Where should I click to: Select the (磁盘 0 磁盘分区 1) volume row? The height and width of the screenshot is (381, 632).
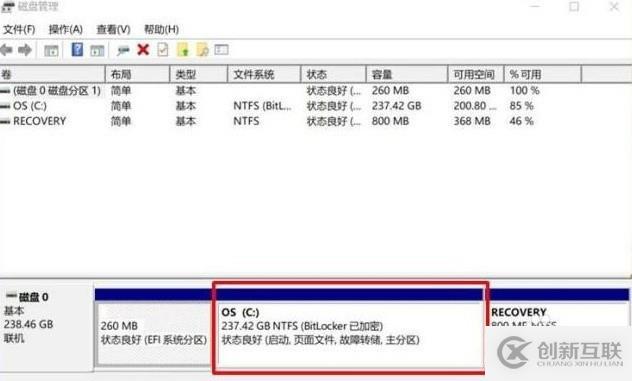point(51,91)
